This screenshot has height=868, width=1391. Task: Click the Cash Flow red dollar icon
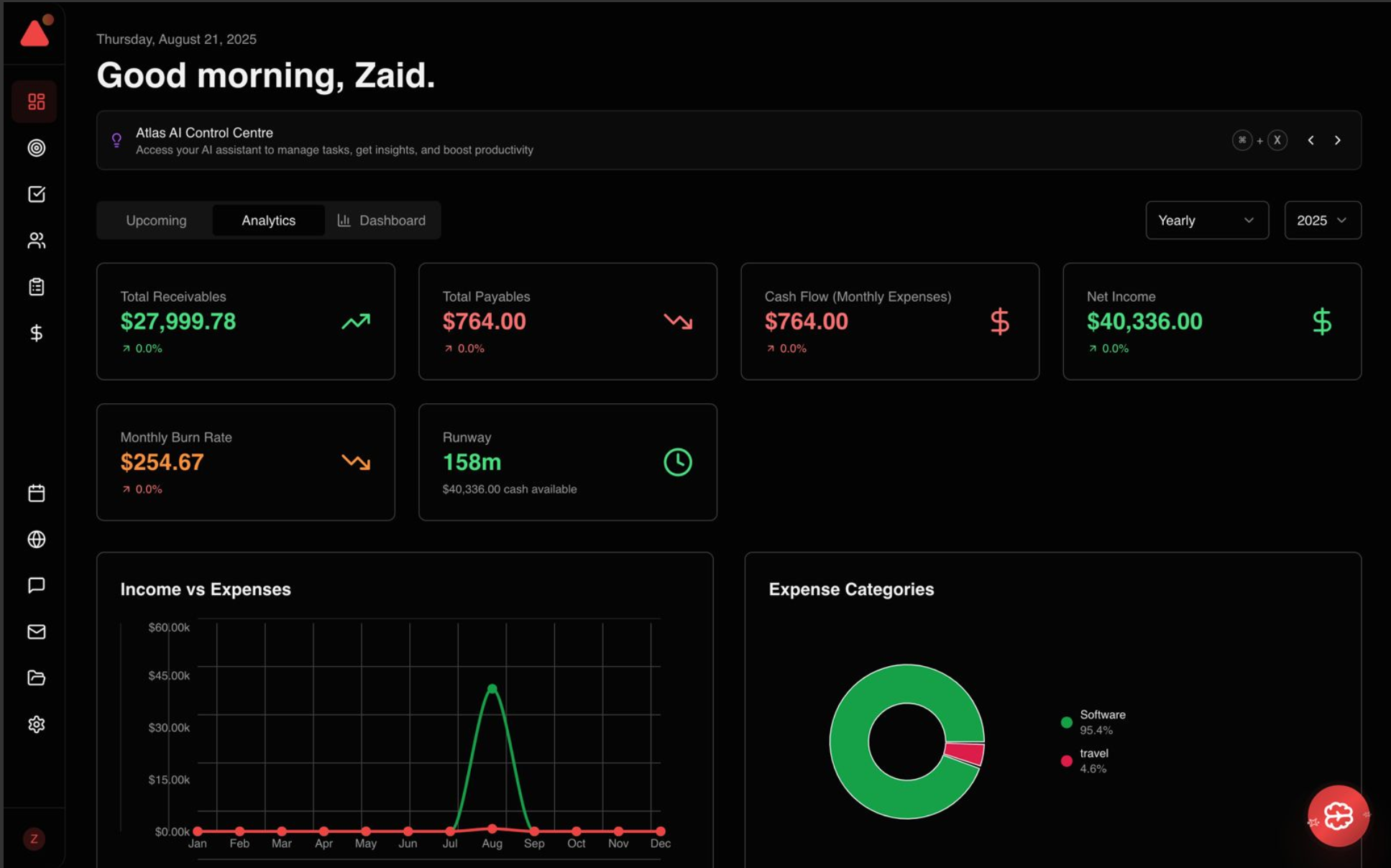[999, 321]
